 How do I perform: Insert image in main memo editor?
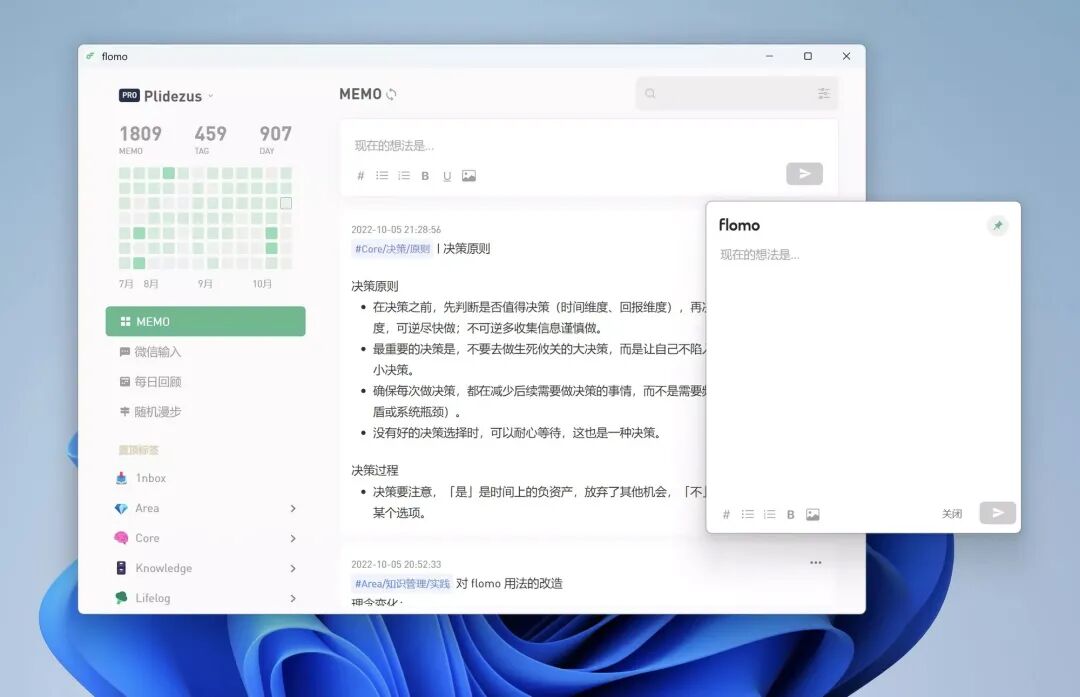[x=469, y=176]
